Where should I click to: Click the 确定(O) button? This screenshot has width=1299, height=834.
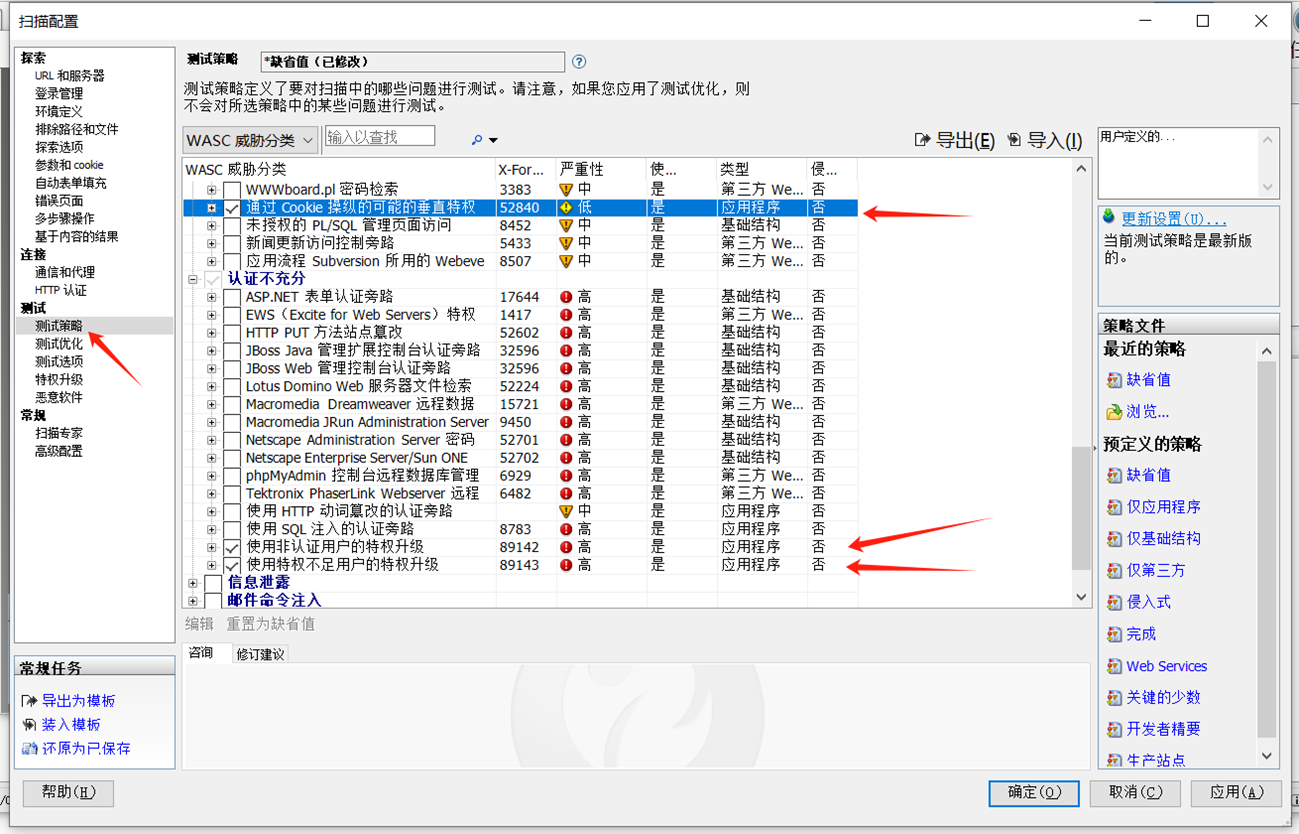tap(1034, 792)
